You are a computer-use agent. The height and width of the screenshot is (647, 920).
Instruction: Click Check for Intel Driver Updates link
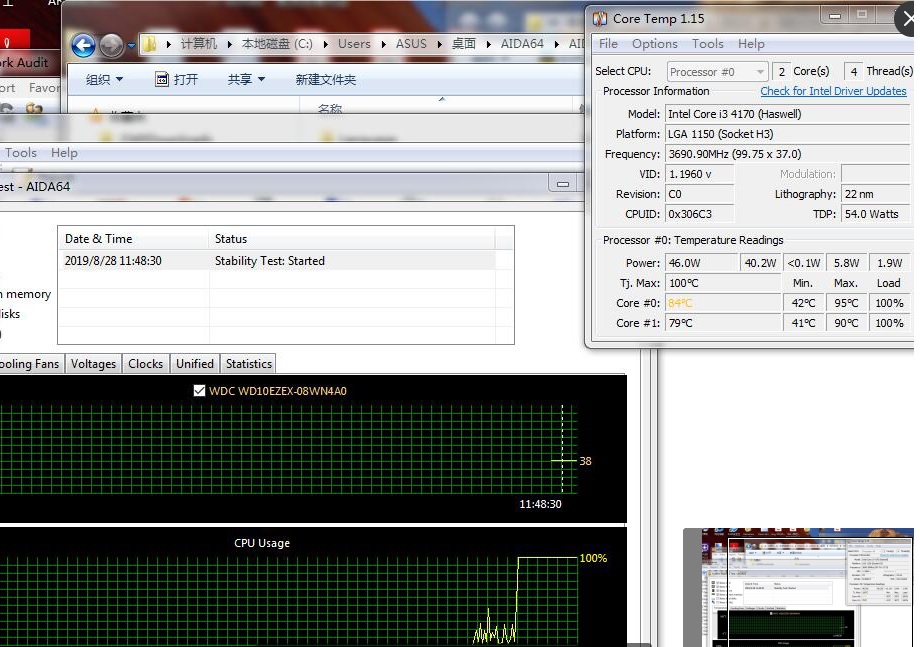[833, 91]
